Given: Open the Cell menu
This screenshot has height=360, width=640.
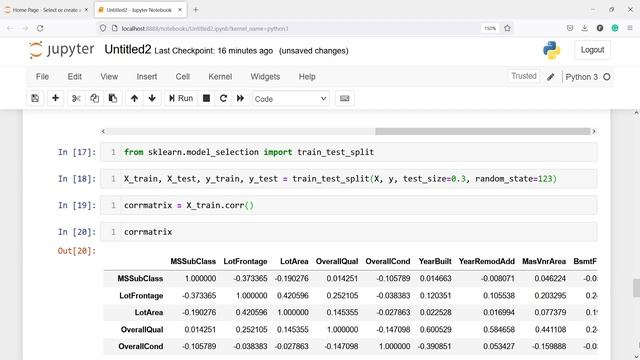Looking at the screenshot, I should (x=182, y=77).
